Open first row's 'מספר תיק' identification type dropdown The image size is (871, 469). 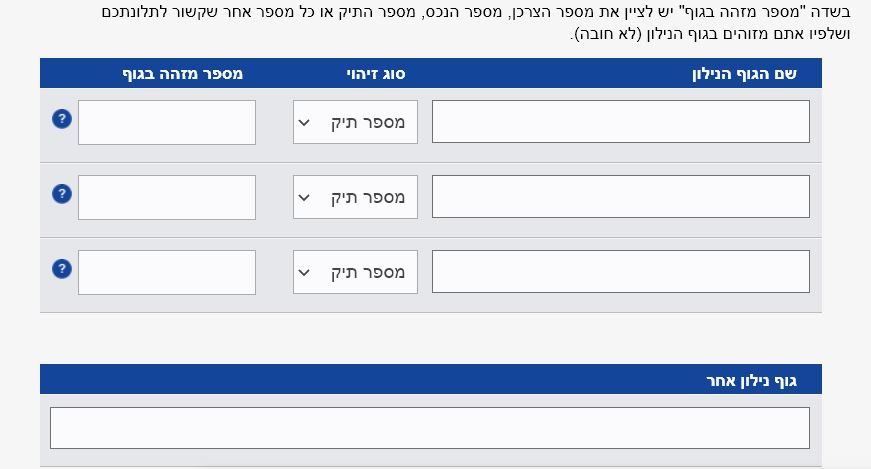click(355, 122)
